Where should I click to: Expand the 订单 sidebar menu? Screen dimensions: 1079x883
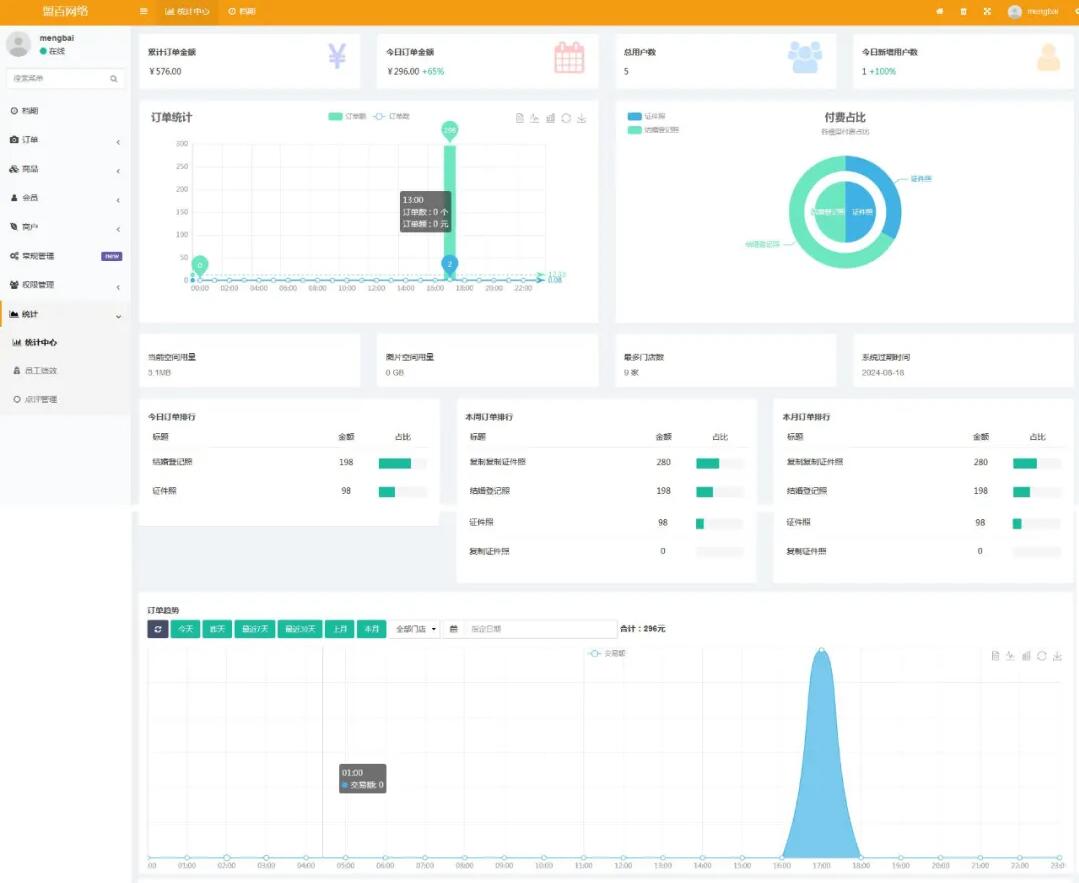pos(65,140)
